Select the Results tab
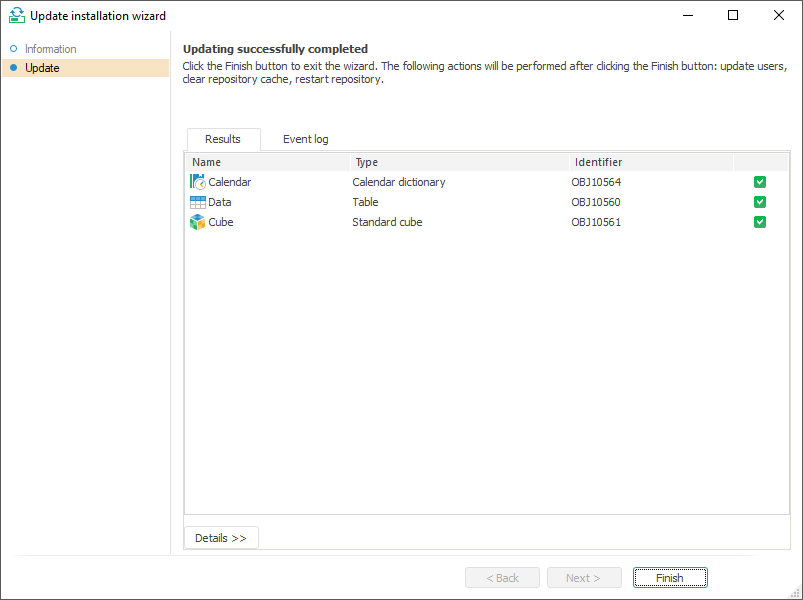 [223, 139]
